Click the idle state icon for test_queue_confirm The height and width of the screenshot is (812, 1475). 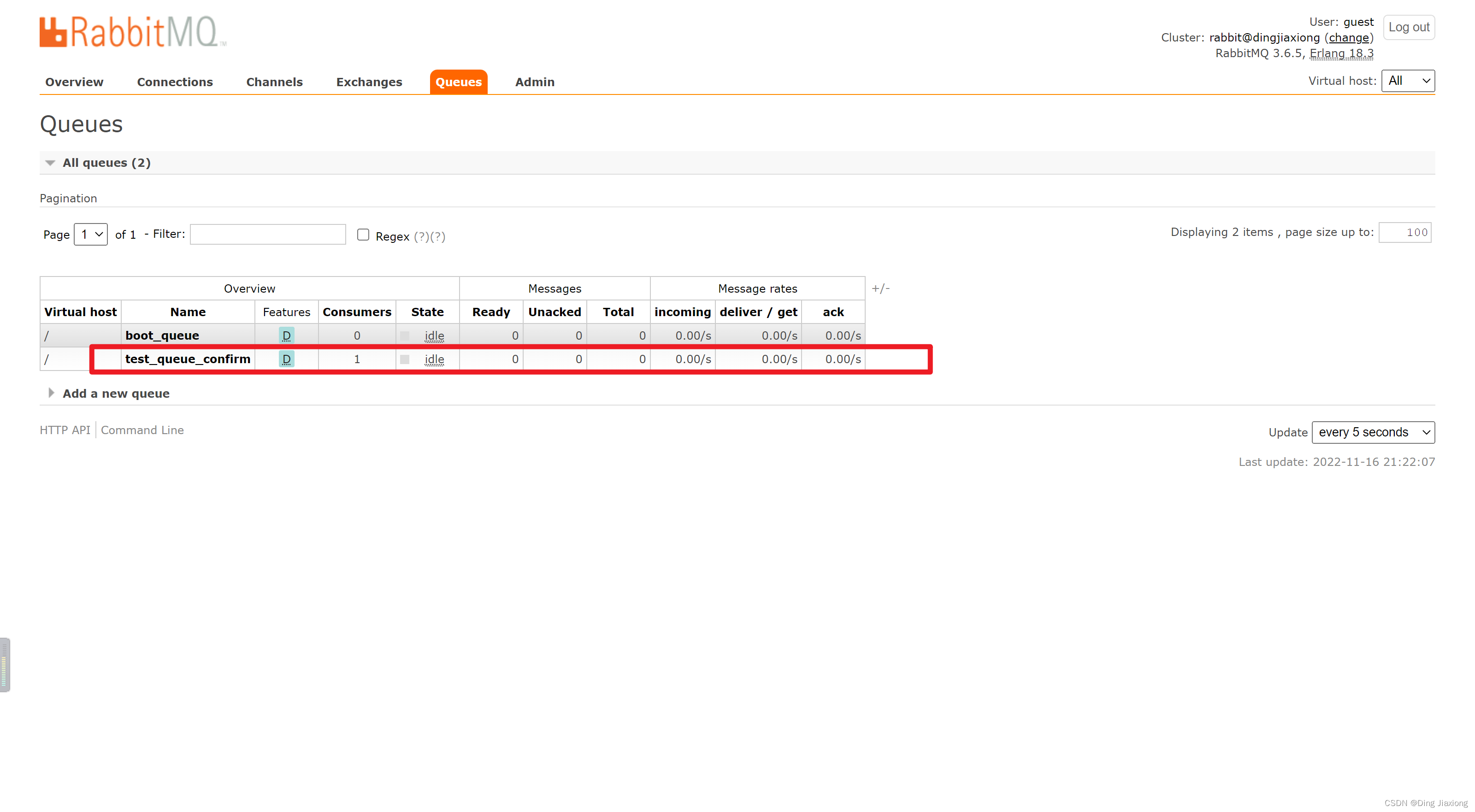click(406, 359)
